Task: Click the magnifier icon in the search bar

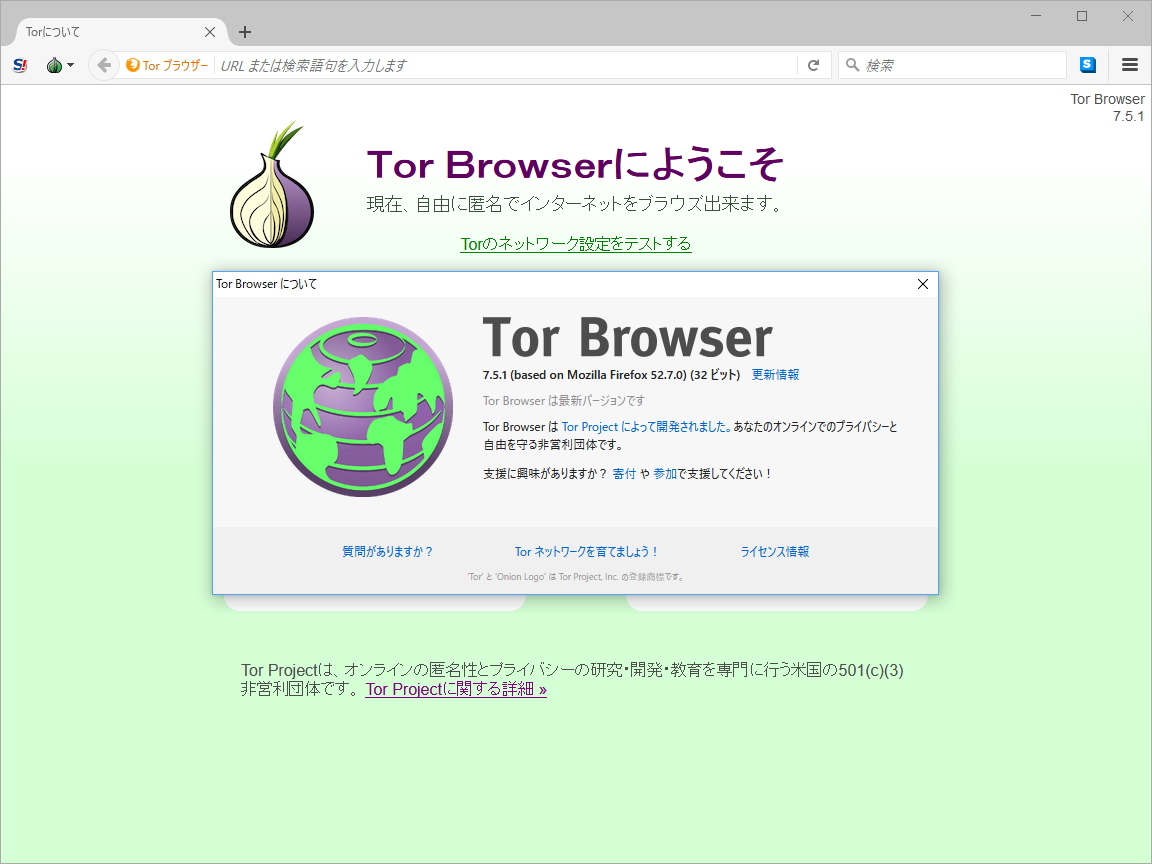Action: [x=851, y=64]
